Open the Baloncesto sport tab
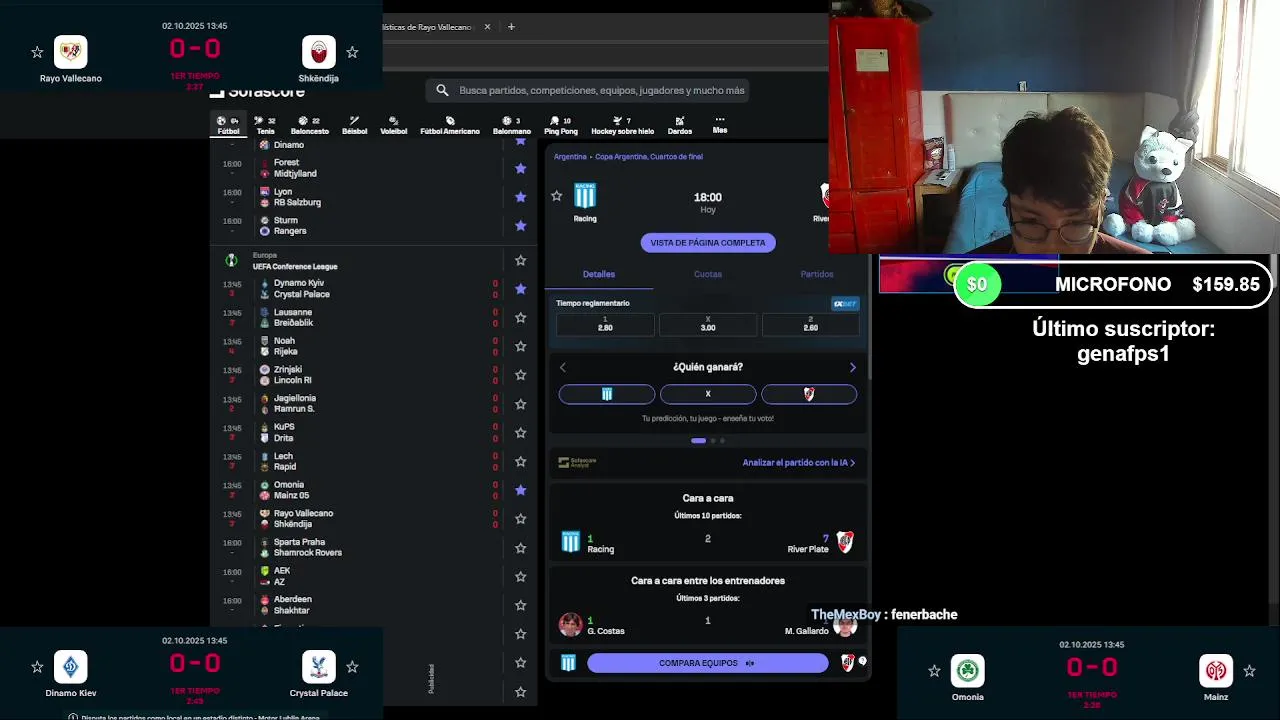This screenshot has height=720, width=1280. 309,125
